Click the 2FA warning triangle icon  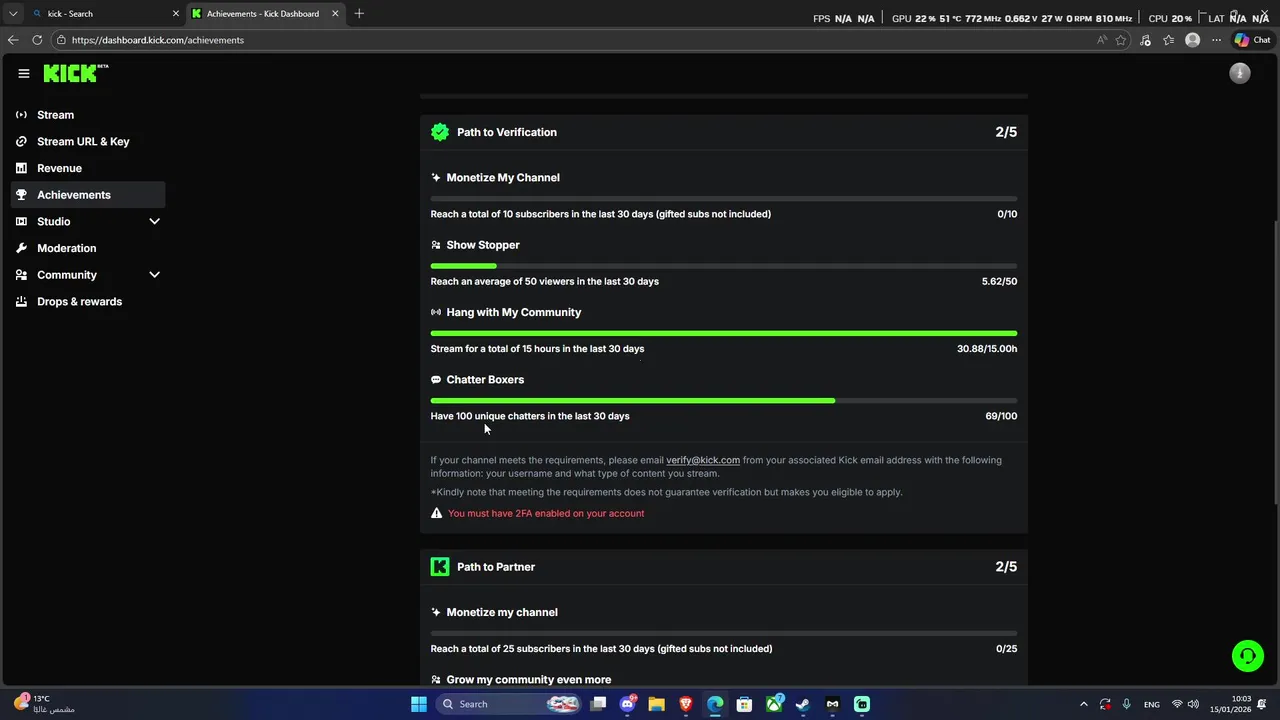436,513
